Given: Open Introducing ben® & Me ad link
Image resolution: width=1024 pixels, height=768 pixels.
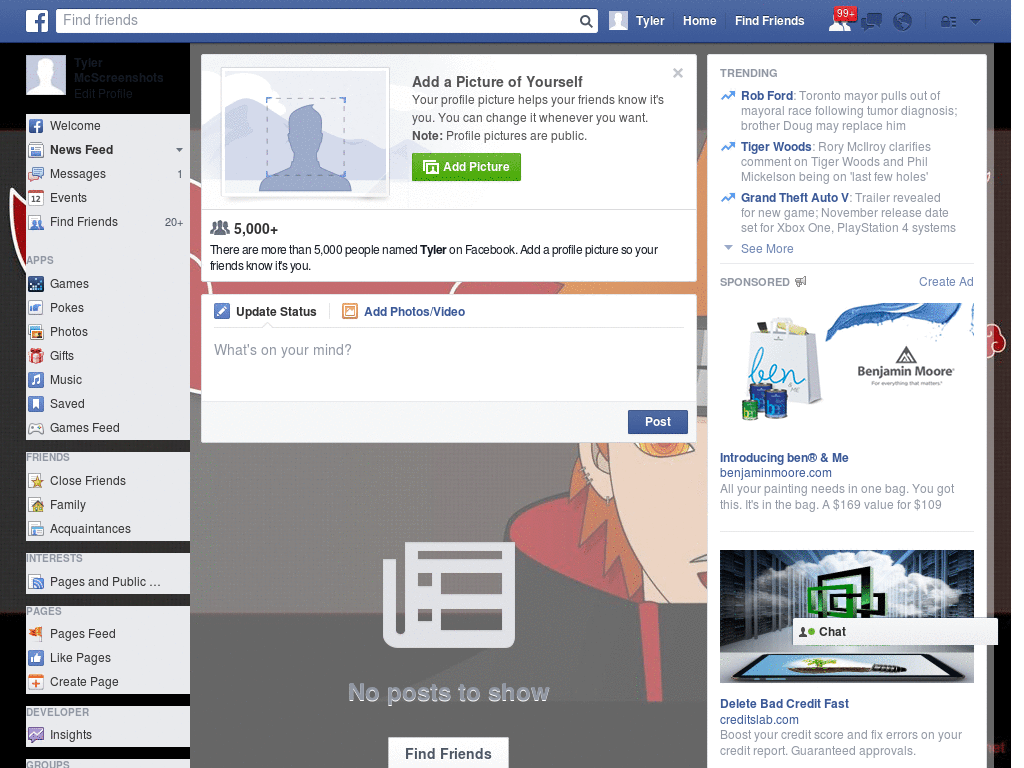Looking at the screenshot, I should (x=784, y=458).
